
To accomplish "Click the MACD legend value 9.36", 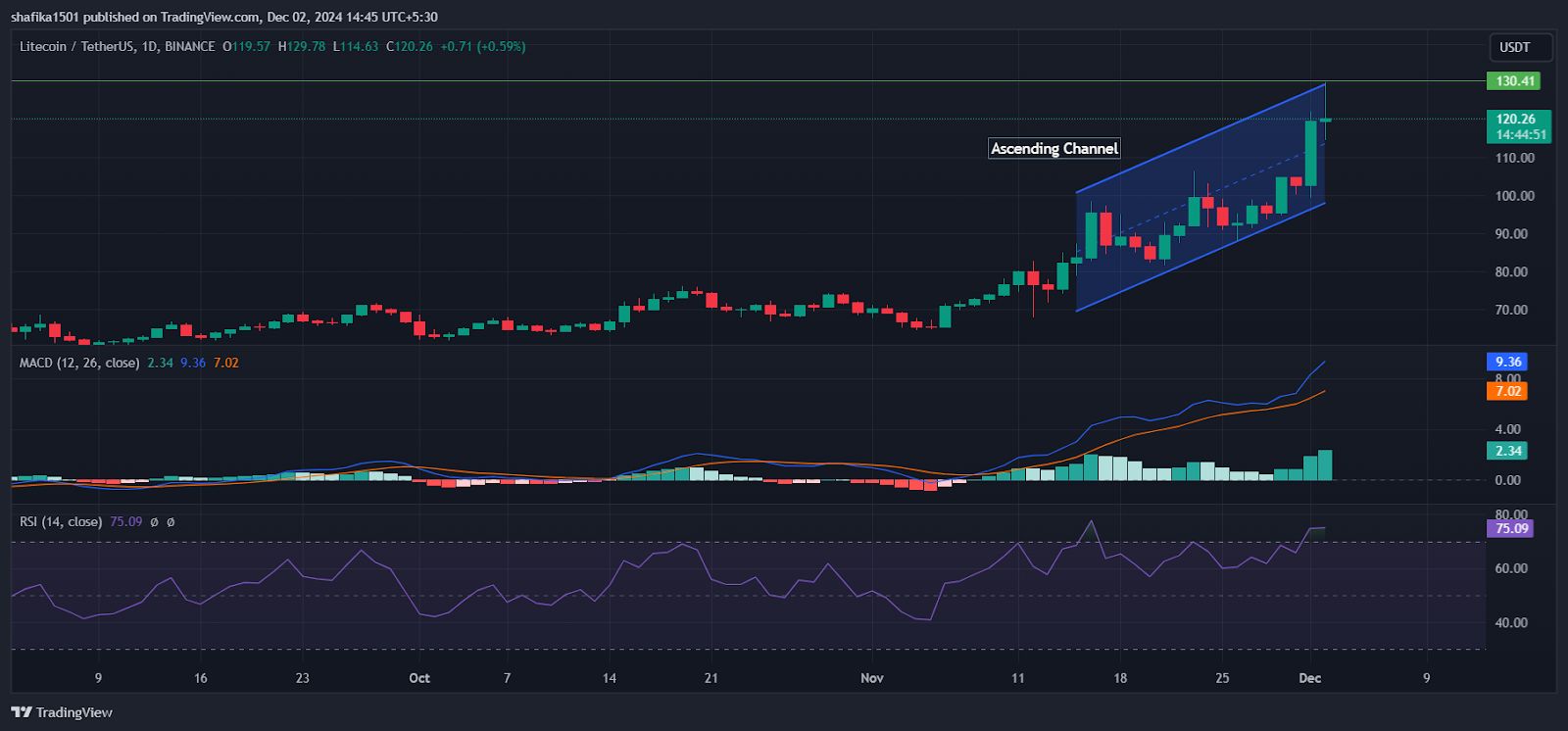I will 193,363.
